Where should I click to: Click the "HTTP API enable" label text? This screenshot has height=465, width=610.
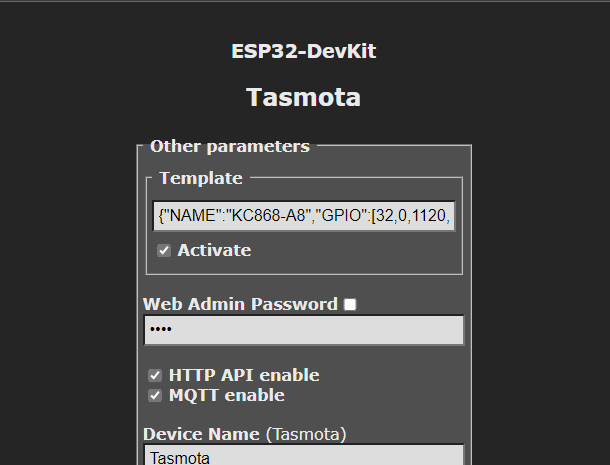click(244, 375)
